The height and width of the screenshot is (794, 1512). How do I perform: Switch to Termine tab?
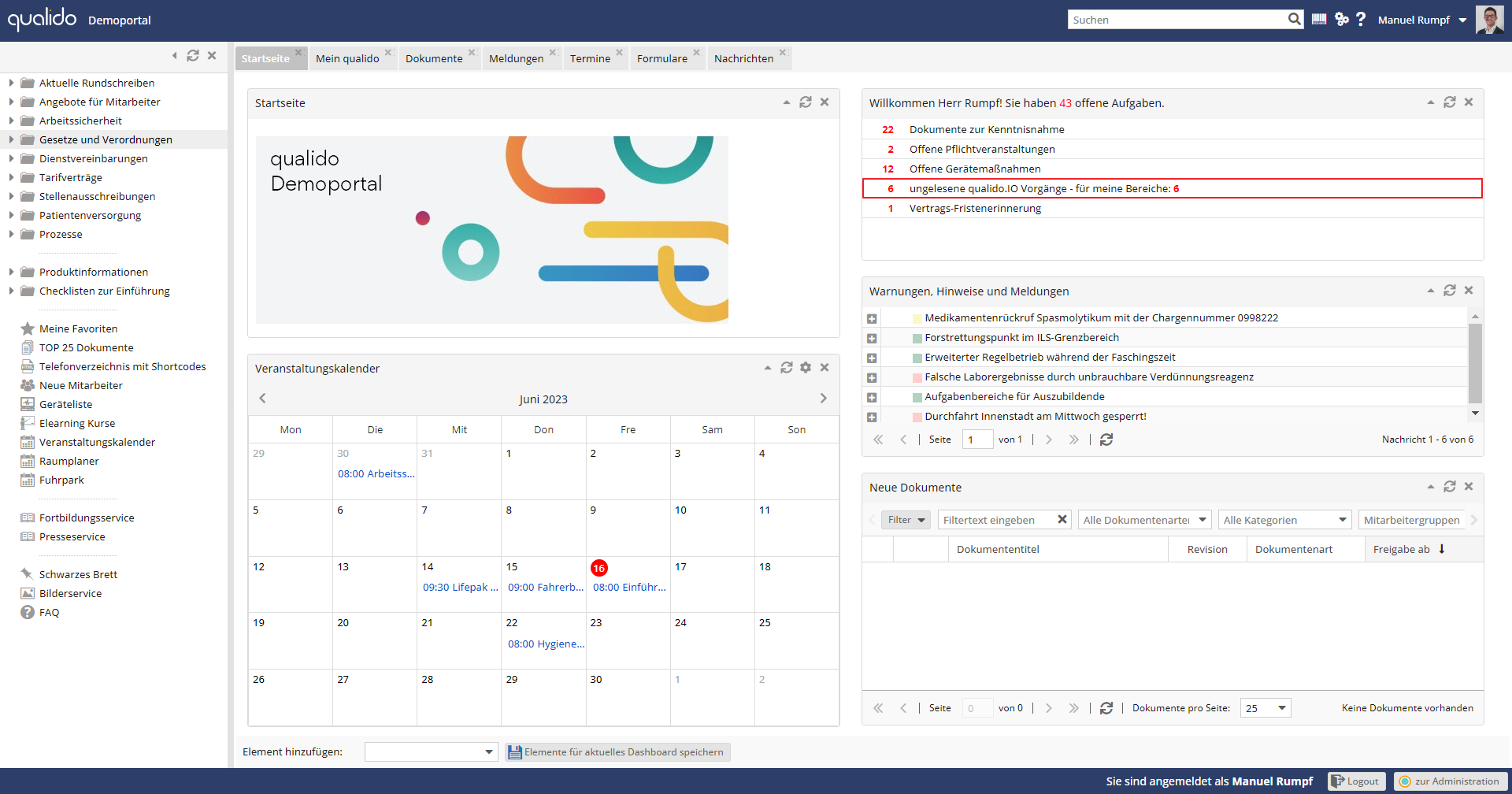click(590, 58)
